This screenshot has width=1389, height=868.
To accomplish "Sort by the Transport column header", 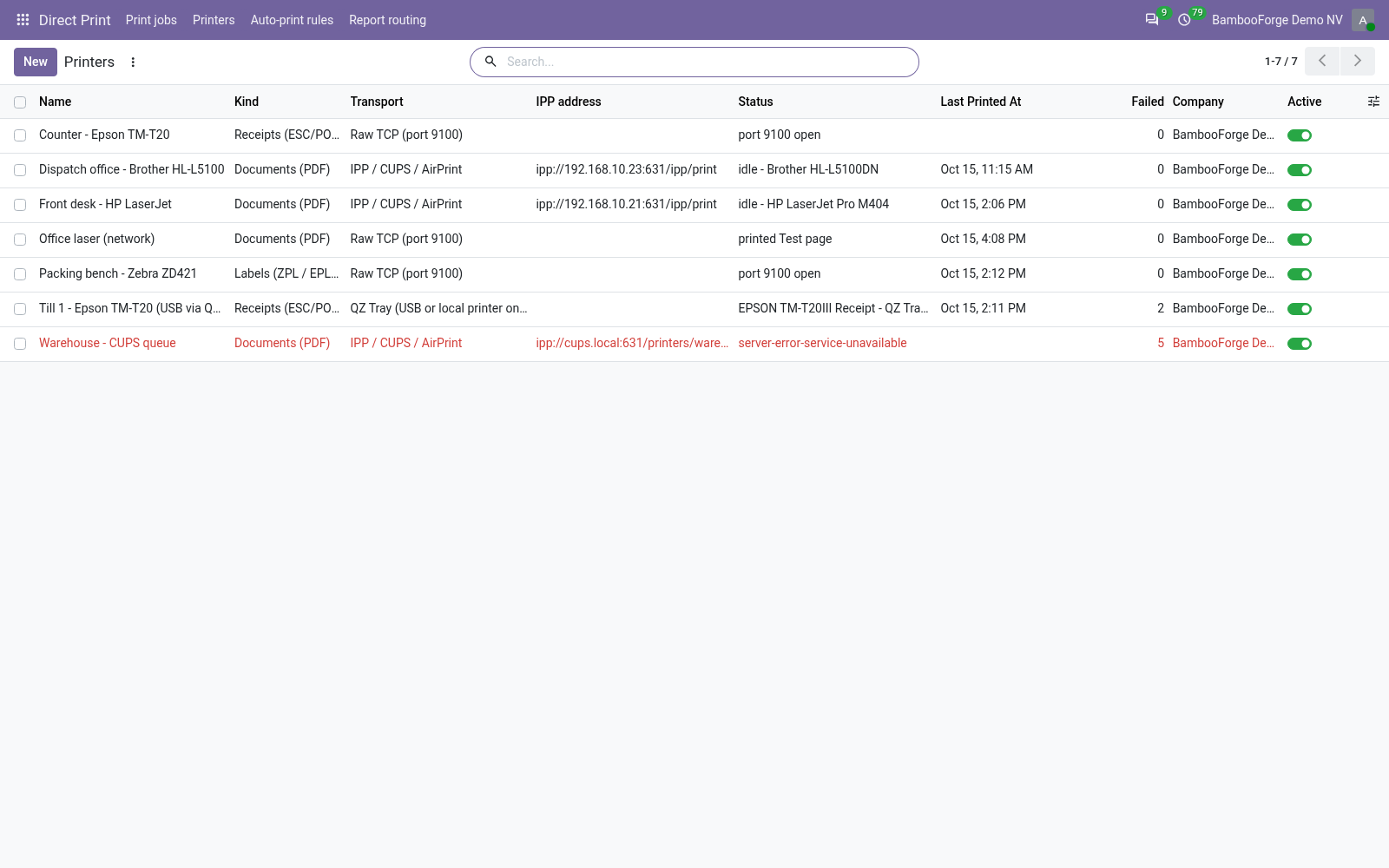I will point(377,102).
